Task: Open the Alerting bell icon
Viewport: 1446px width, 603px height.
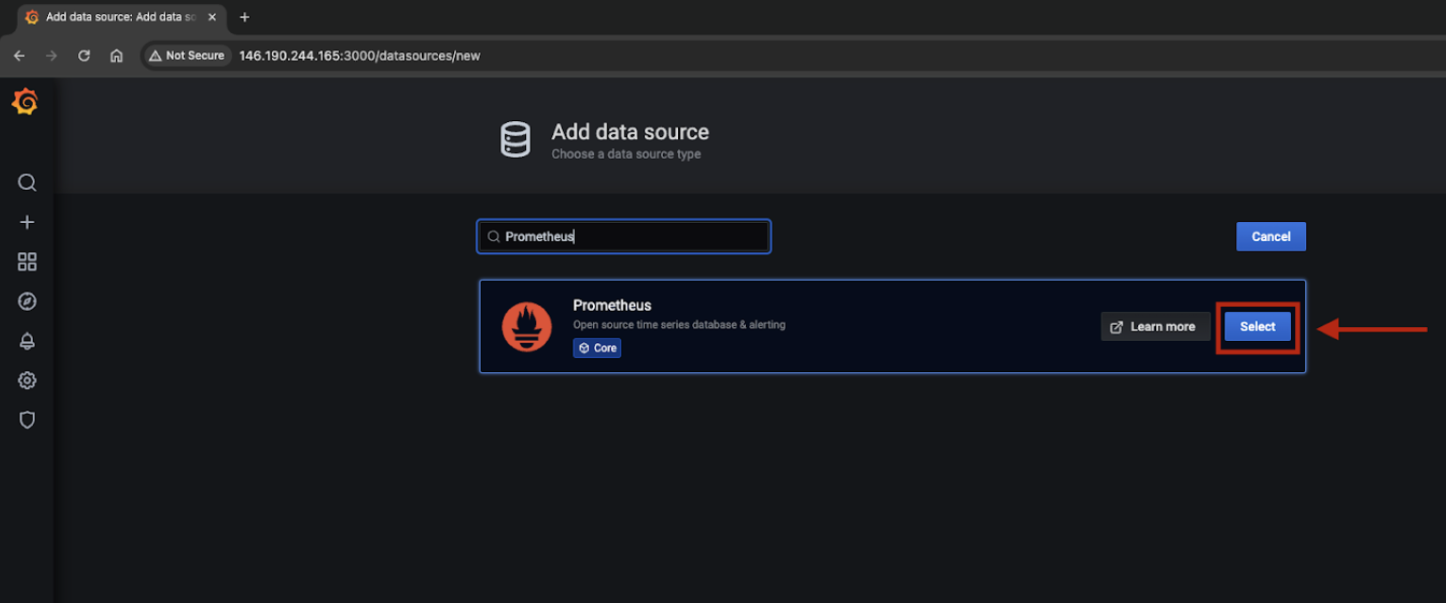Action: pos(27,341)
